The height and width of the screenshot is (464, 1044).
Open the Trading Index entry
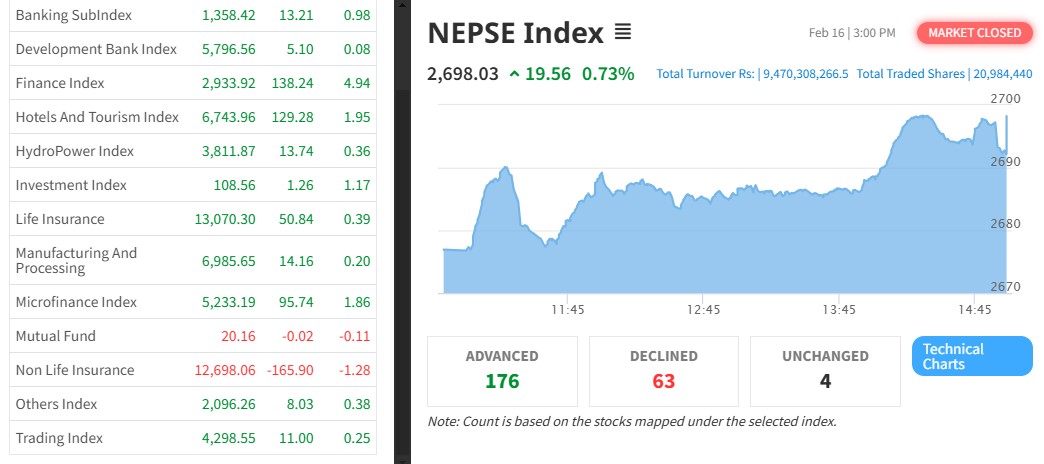(59, 438)
